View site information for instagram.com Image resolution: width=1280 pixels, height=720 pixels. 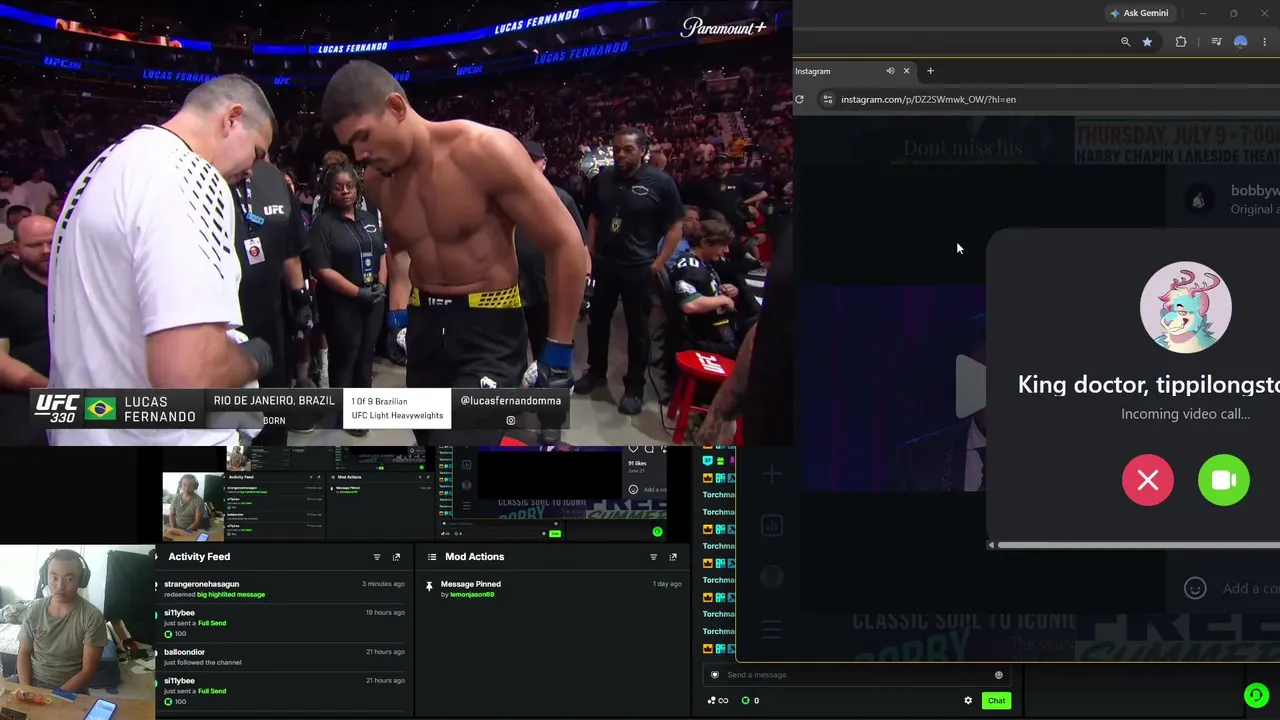click(x=827, y=99)
